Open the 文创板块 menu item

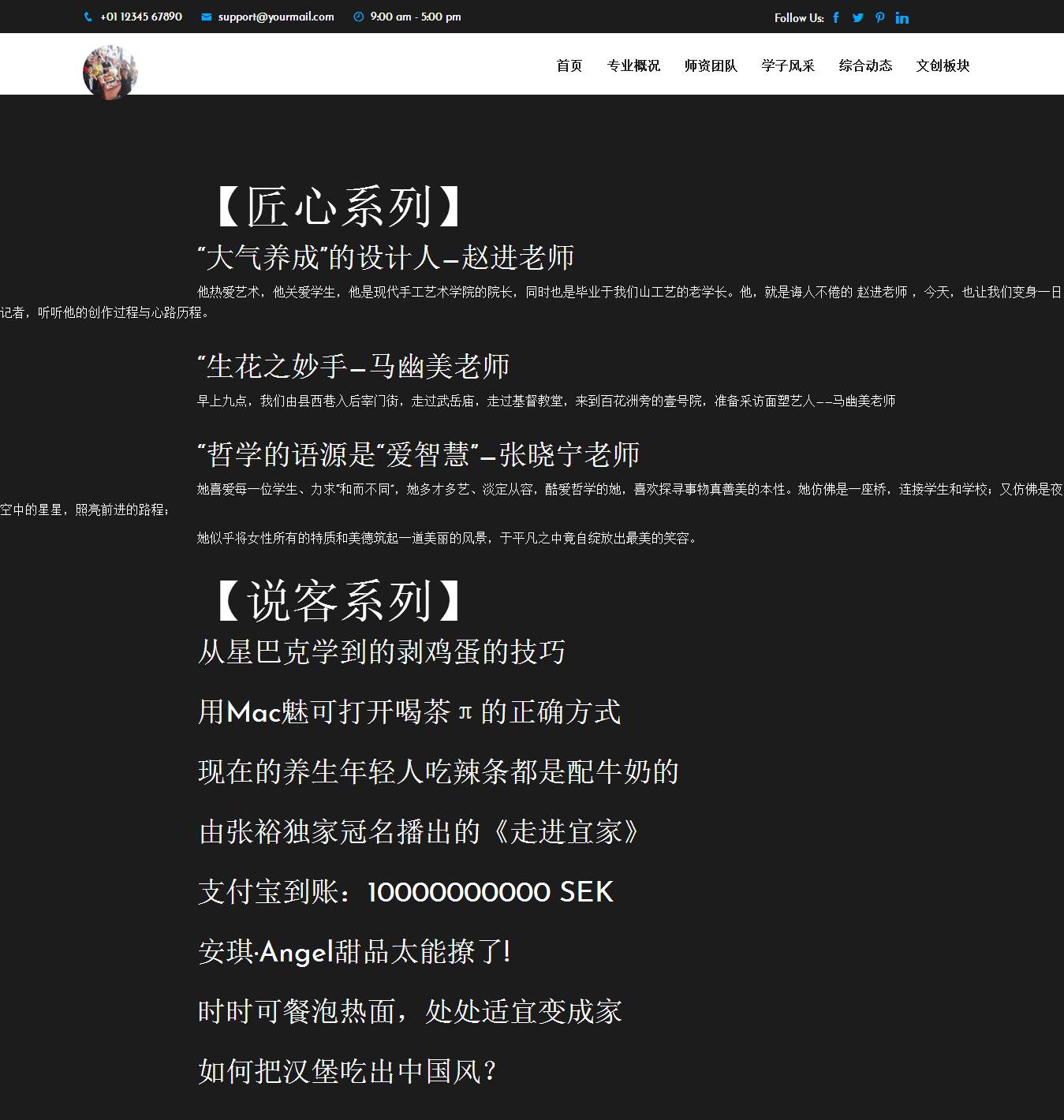point(943,65)
